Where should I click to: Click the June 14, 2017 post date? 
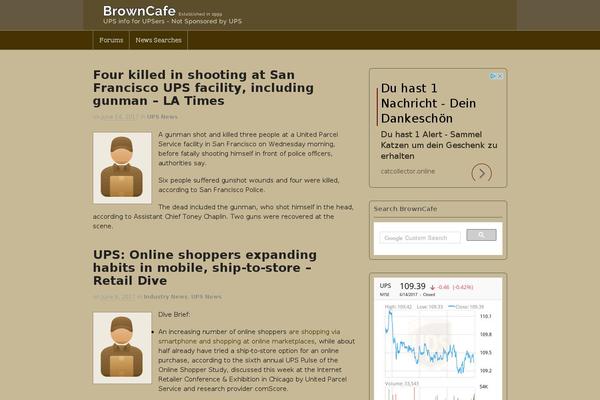[118, 117]
